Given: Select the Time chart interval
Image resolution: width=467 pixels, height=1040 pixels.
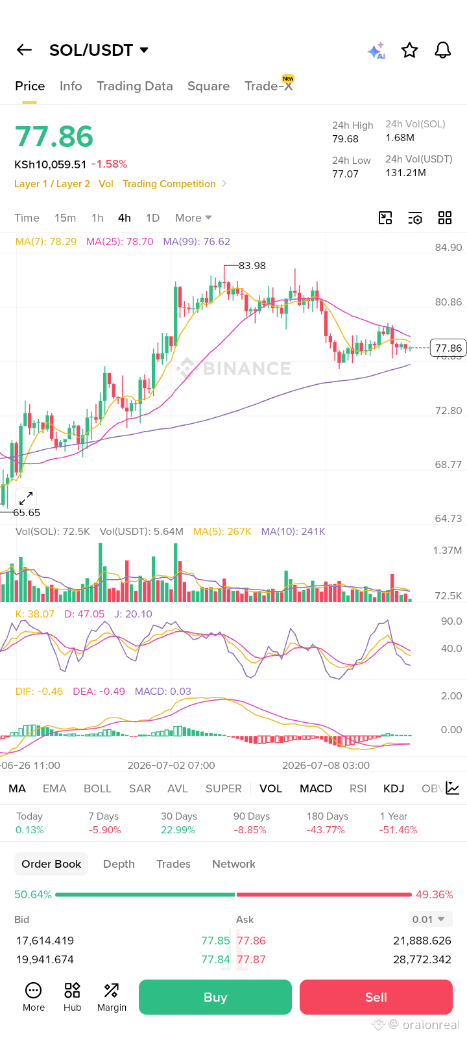Looking at the screenshot, I should coord(27,218).
